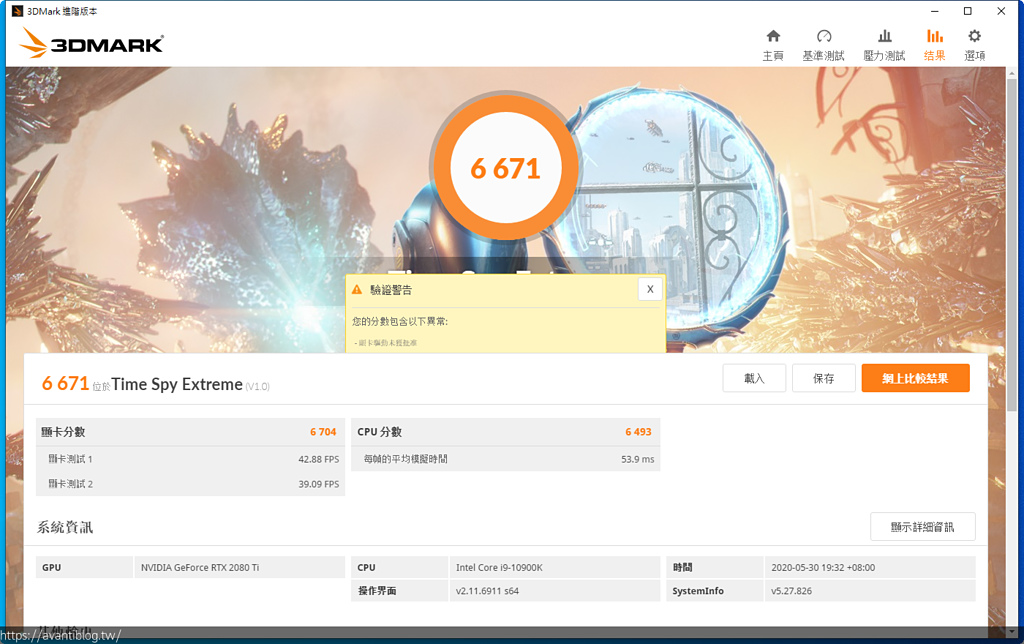
Task: Select the Results (結果) bar-chart icon
Action: 935,36
